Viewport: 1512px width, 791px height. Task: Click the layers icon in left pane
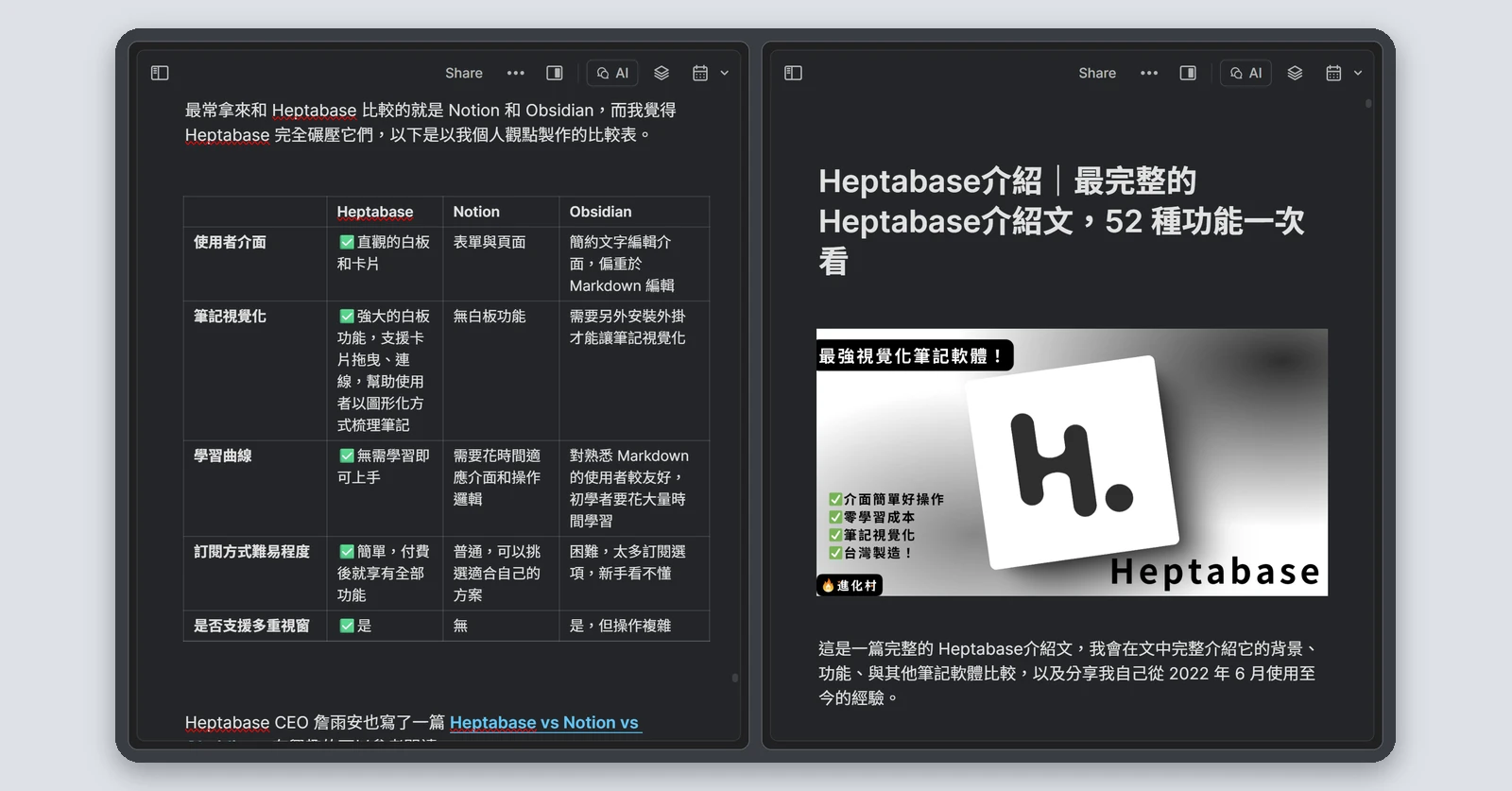pyautogui.click(x=661, y=73)
